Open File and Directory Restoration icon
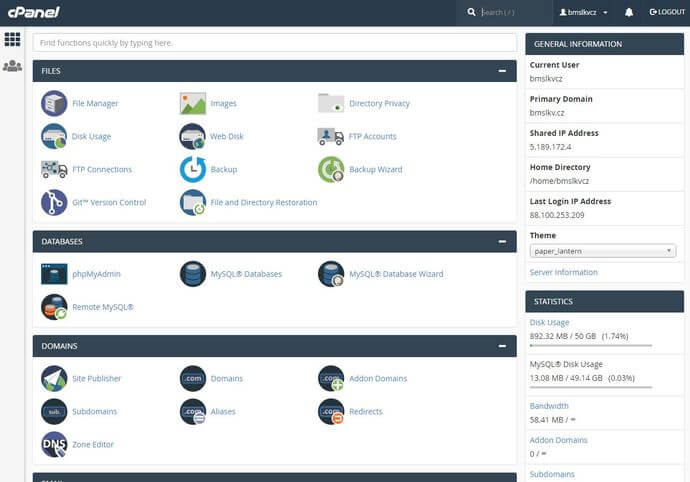The image size is (690, 482). pyautogui.click(x=193, y=202)
